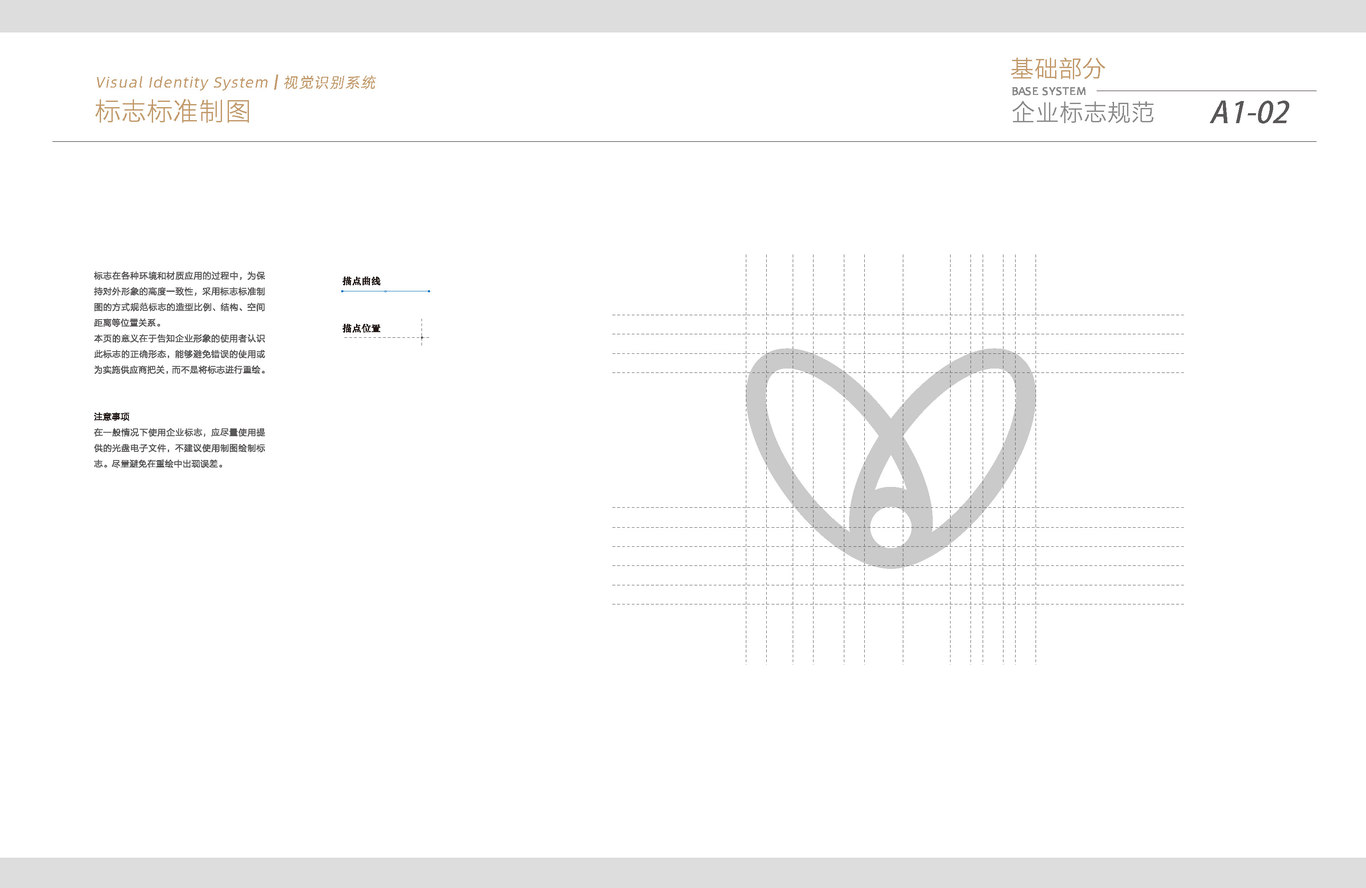The width and height of the screenshot is (1366, 888).
Task: Click the '视觉识别系统' header text
Action: pyautogui.click(x=330, y=83)
